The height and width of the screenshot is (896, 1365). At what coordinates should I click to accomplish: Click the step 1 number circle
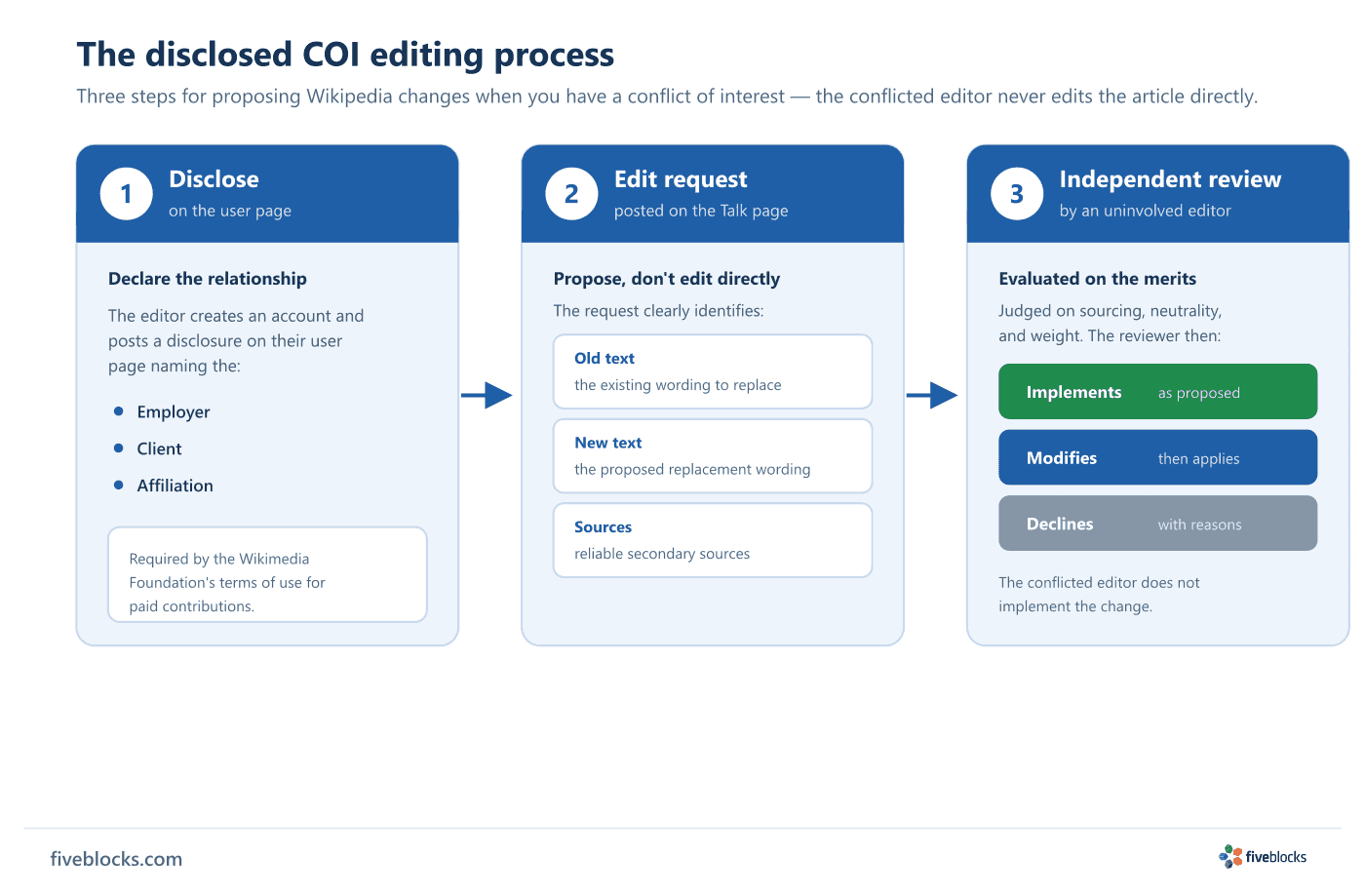(x=127, y=194)
